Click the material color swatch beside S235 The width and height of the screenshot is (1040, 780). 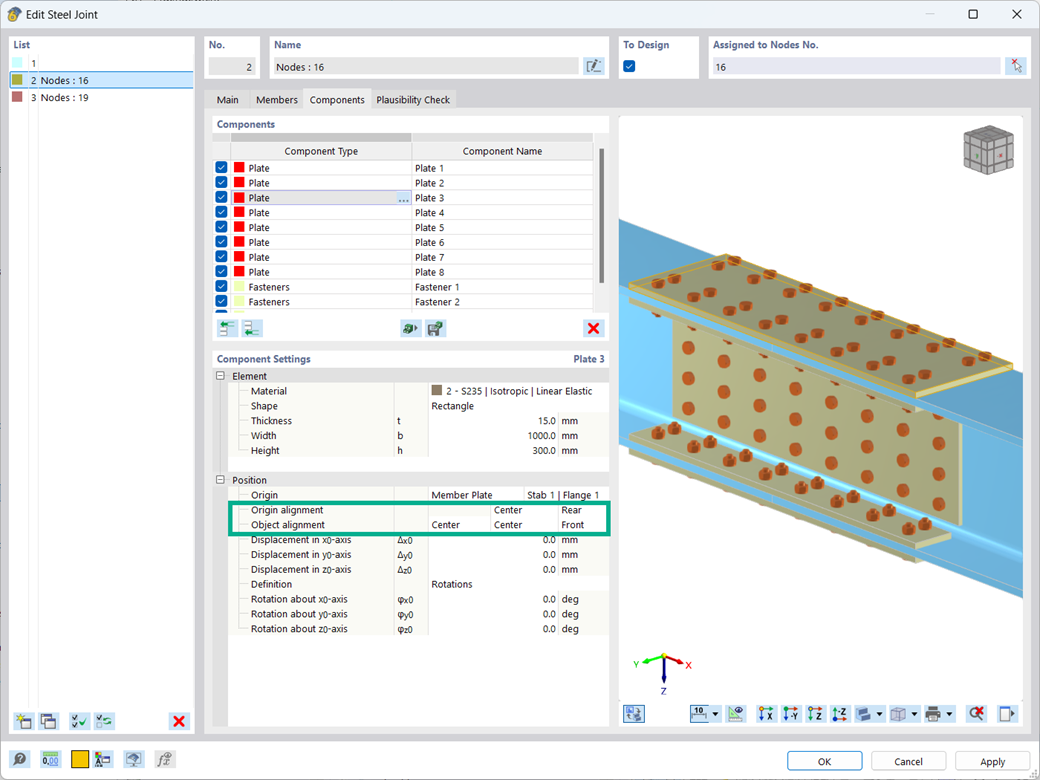pyautogui.click(x=436, y=390)
